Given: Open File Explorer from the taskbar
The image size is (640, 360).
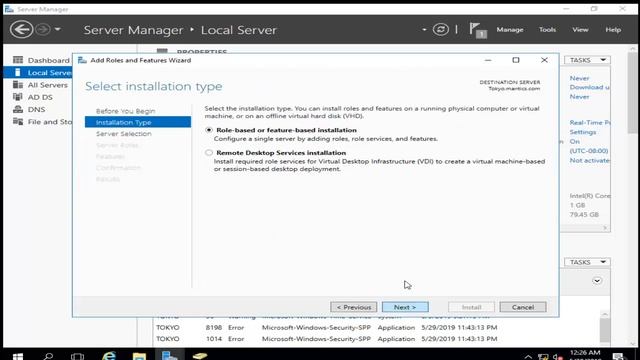Looking at the screenshot, I should [139, 356].
